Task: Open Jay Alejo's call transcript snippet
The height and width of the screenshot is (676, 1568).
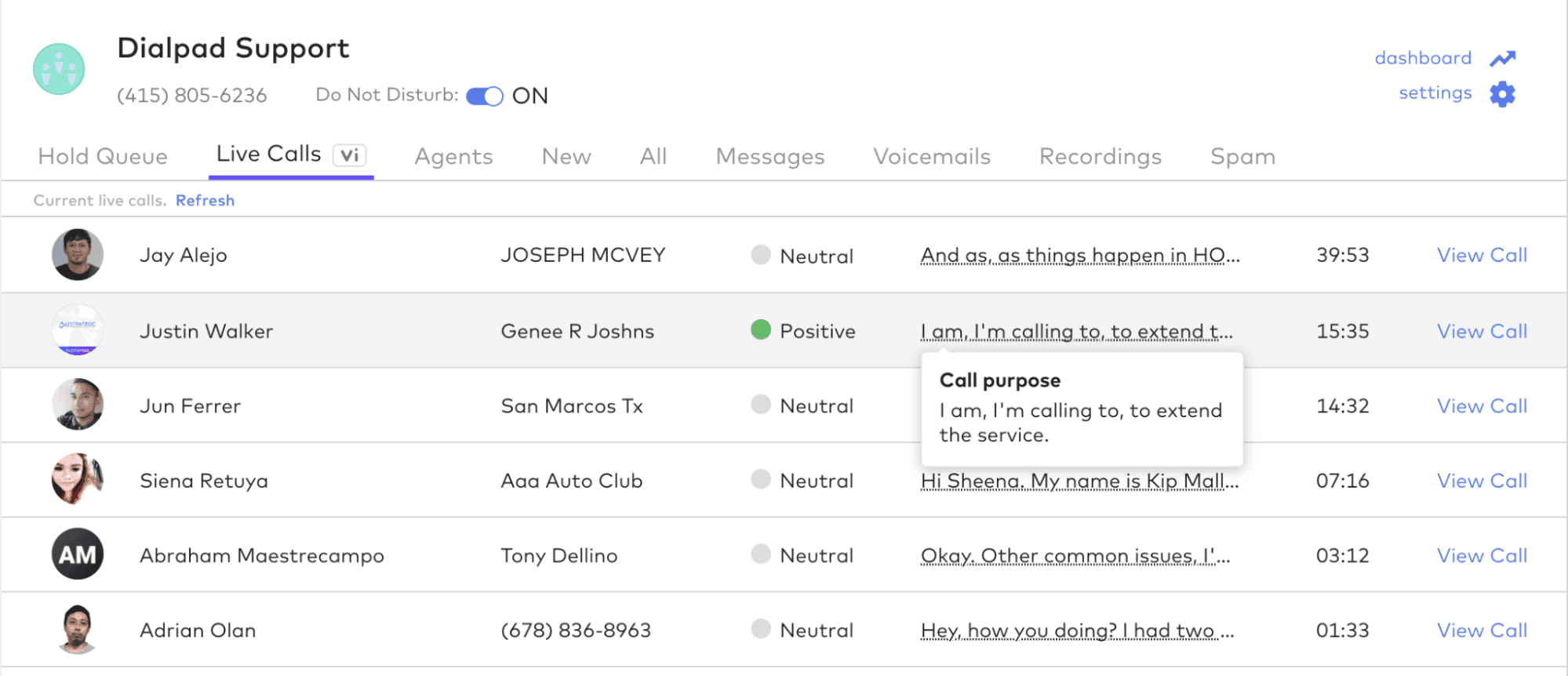Action: (x=1079, y=256)
